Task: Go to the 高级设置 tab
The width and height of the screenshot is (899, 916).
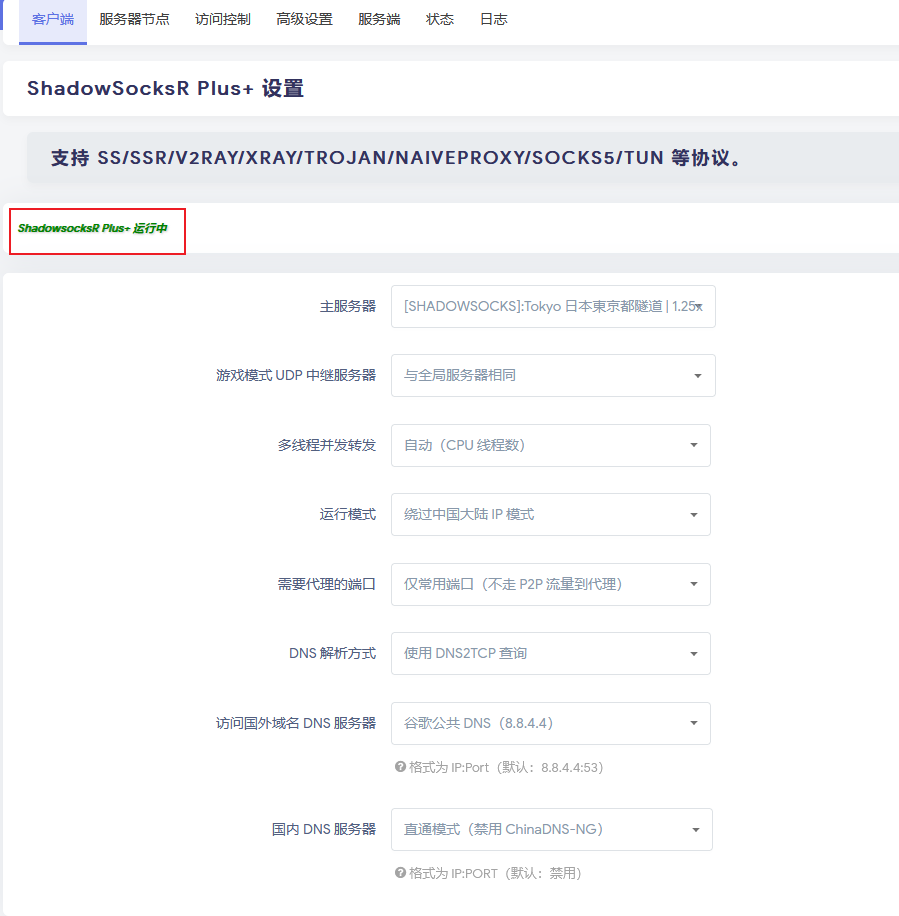Action: point(304,19)
